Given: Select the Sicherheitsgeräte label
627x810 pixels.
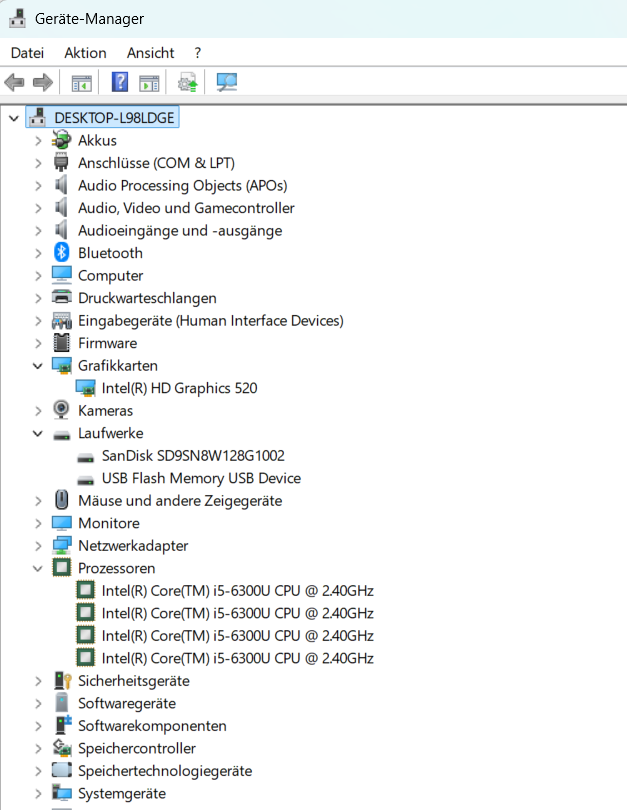Looking at the screenshot, I should [133, 681].
